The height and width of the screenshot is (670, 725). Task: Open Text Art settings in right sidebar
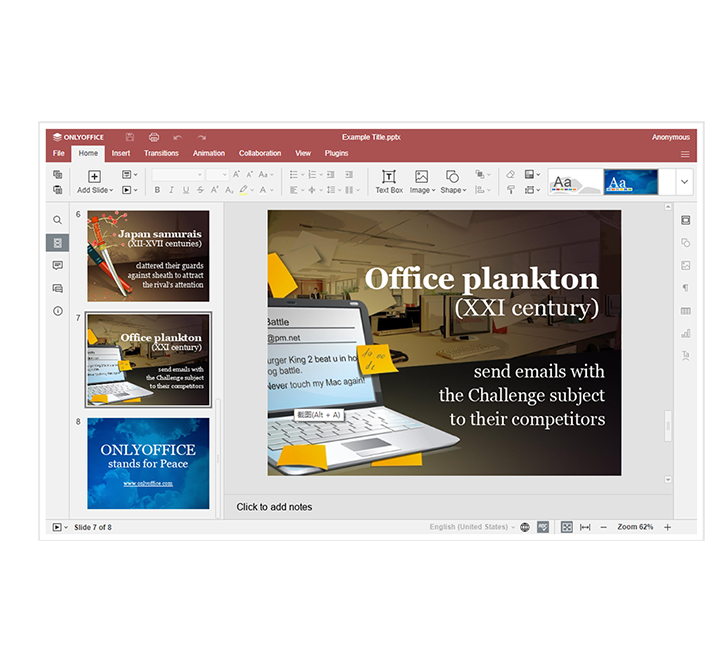pyautogui.click(x=686, y=356)
